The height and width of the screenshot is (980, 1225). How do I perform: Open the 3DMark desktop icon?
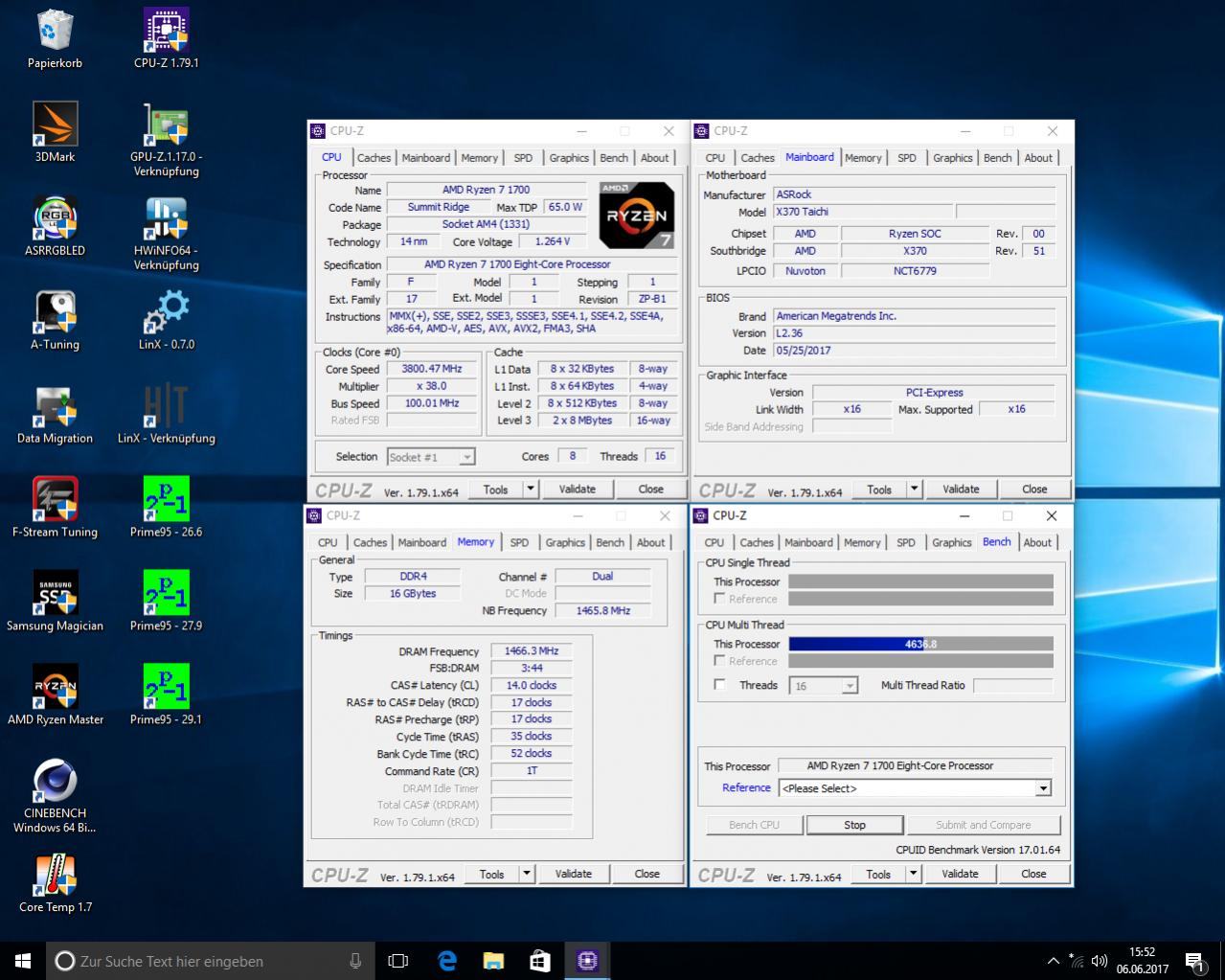pos(55,132)
